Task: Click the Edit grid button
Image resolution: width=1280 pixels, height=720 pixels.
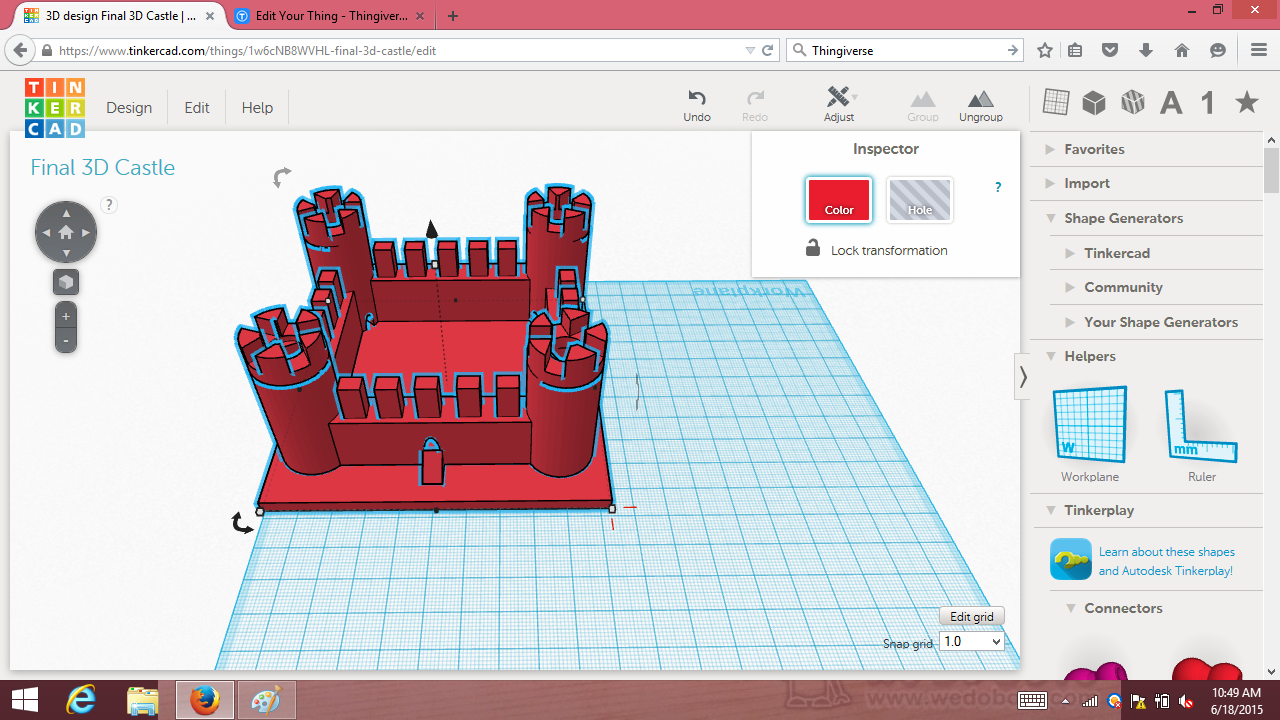Action: [x=972, y=617]
